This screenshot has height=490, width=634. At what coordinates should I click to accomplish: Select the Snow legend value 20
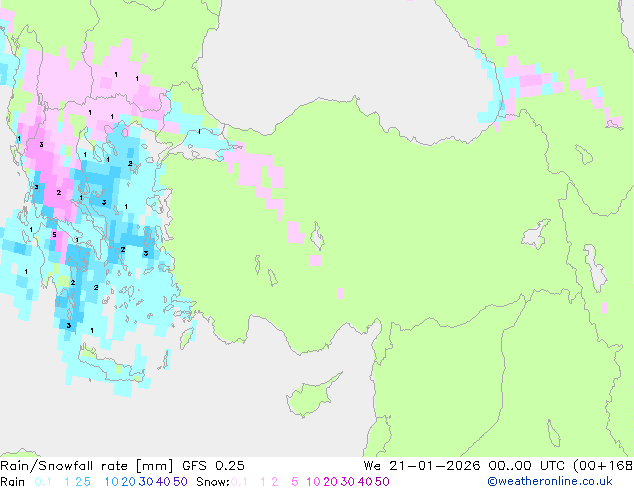(330, 482)
